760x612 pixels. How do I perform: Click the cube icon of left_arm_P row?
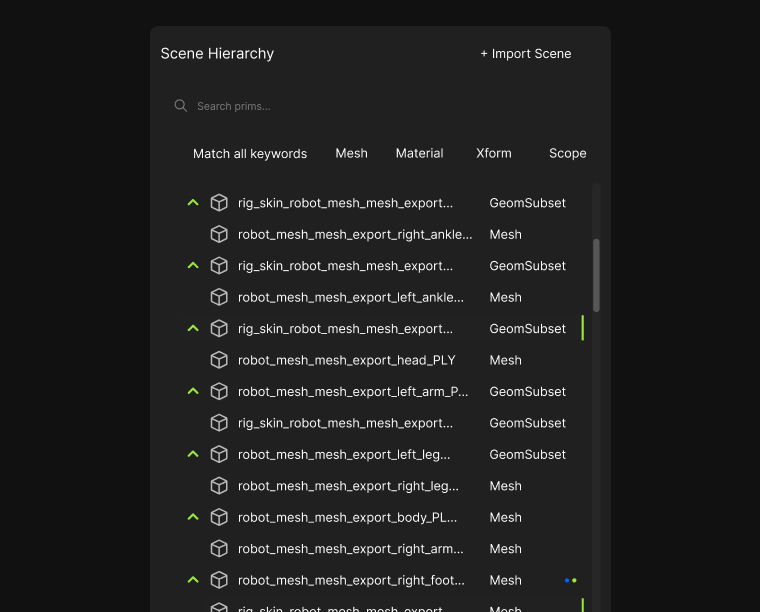pos(219,392)
